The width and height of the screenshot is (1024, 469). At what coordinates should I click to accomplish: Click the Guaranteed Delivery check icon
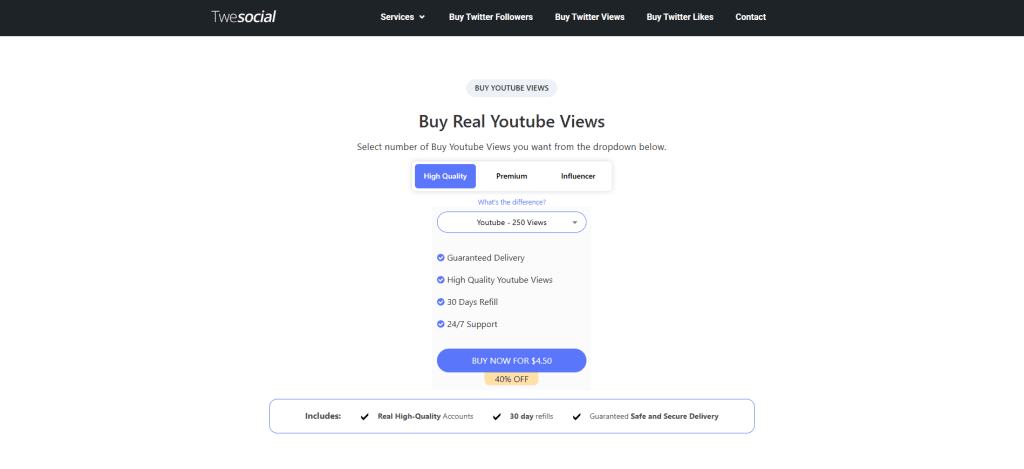441,258
